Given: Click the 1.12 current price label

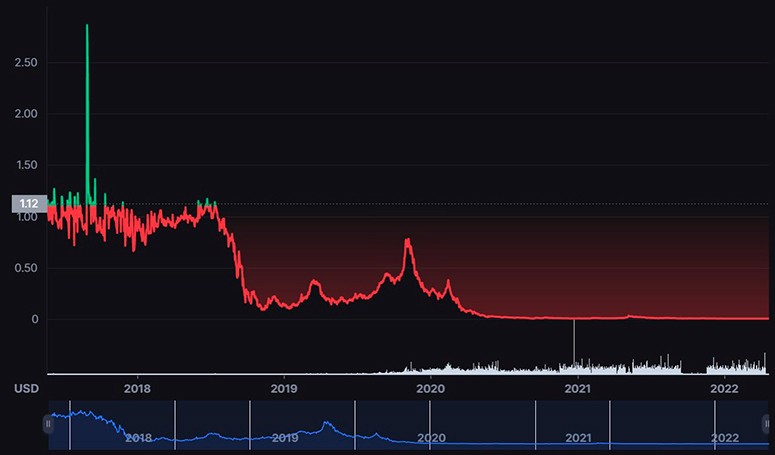Looking at the screenshot, I should point(29,204).
